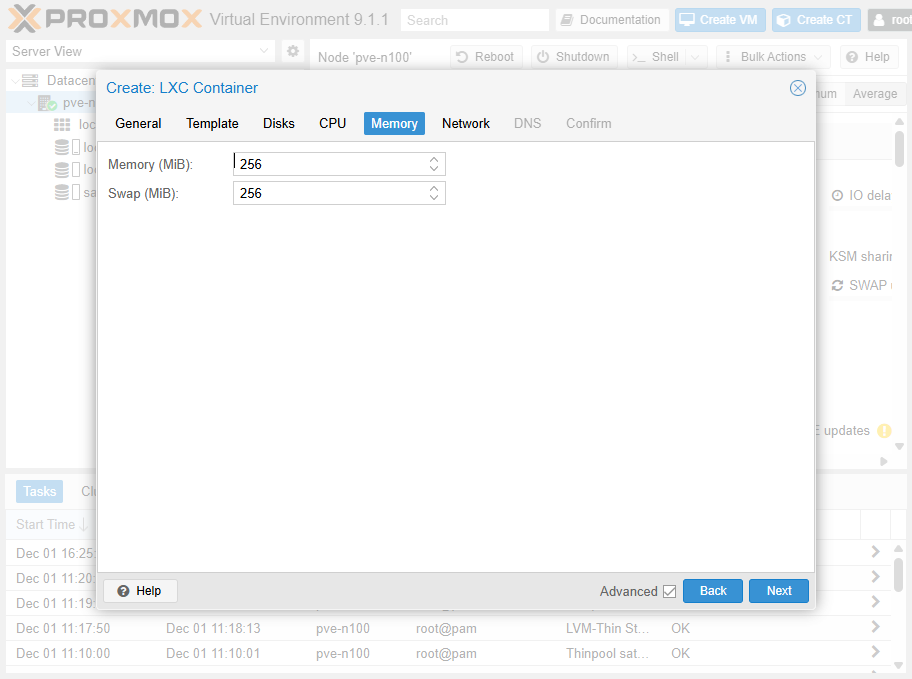Click the Create CT cube icon button
912x679 pixels.
(816, 20)
